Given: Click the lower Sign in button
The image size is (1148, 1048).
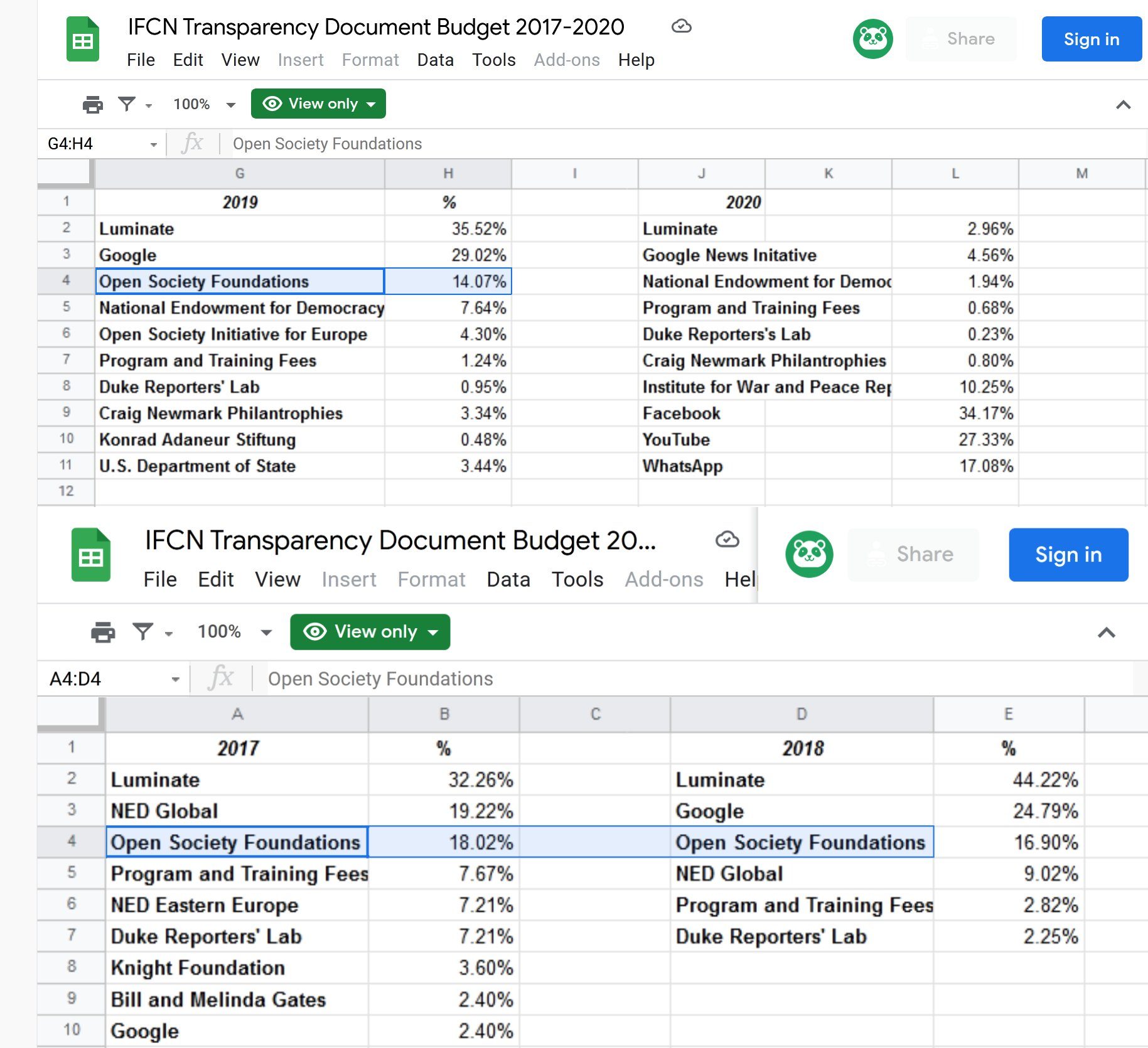Looking at the screenshot, I should (x=1068, y=555).
